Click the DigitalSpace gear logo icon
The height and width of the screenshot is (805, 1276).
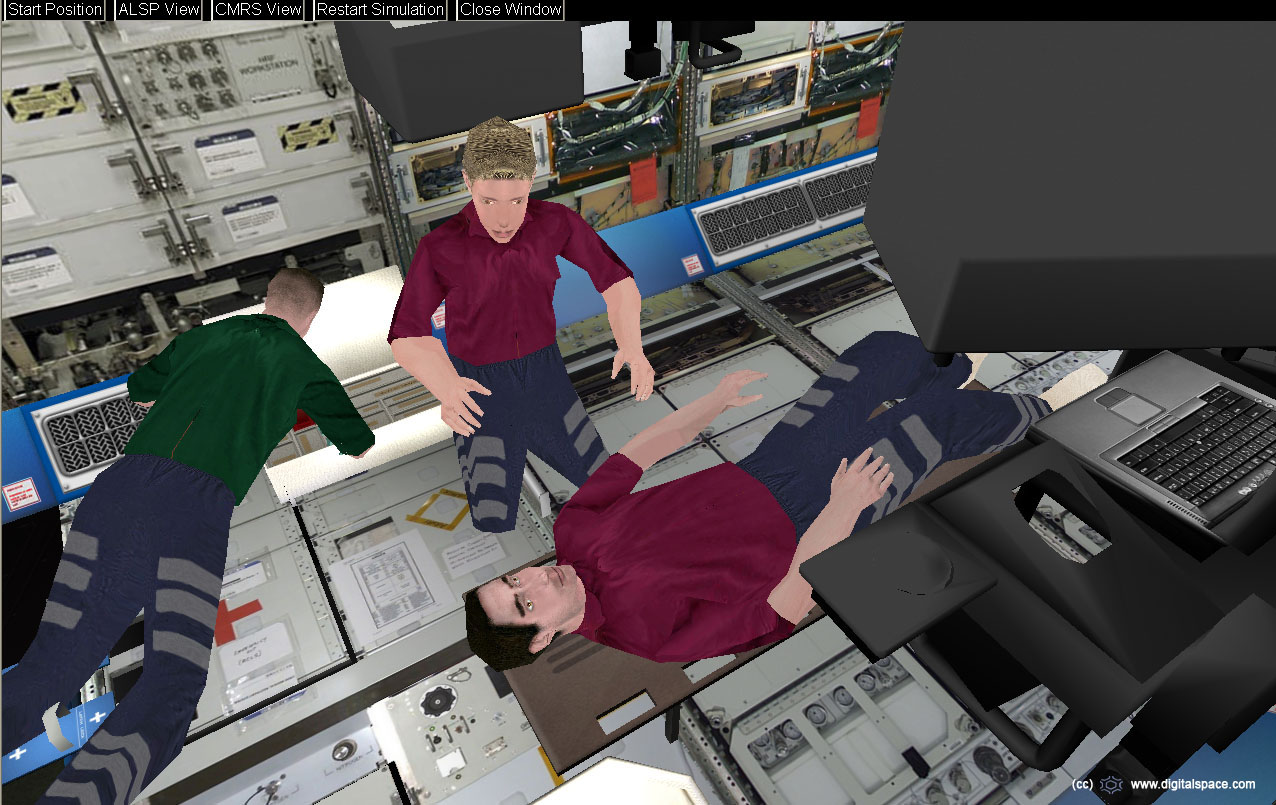[x=1110, y=785]
